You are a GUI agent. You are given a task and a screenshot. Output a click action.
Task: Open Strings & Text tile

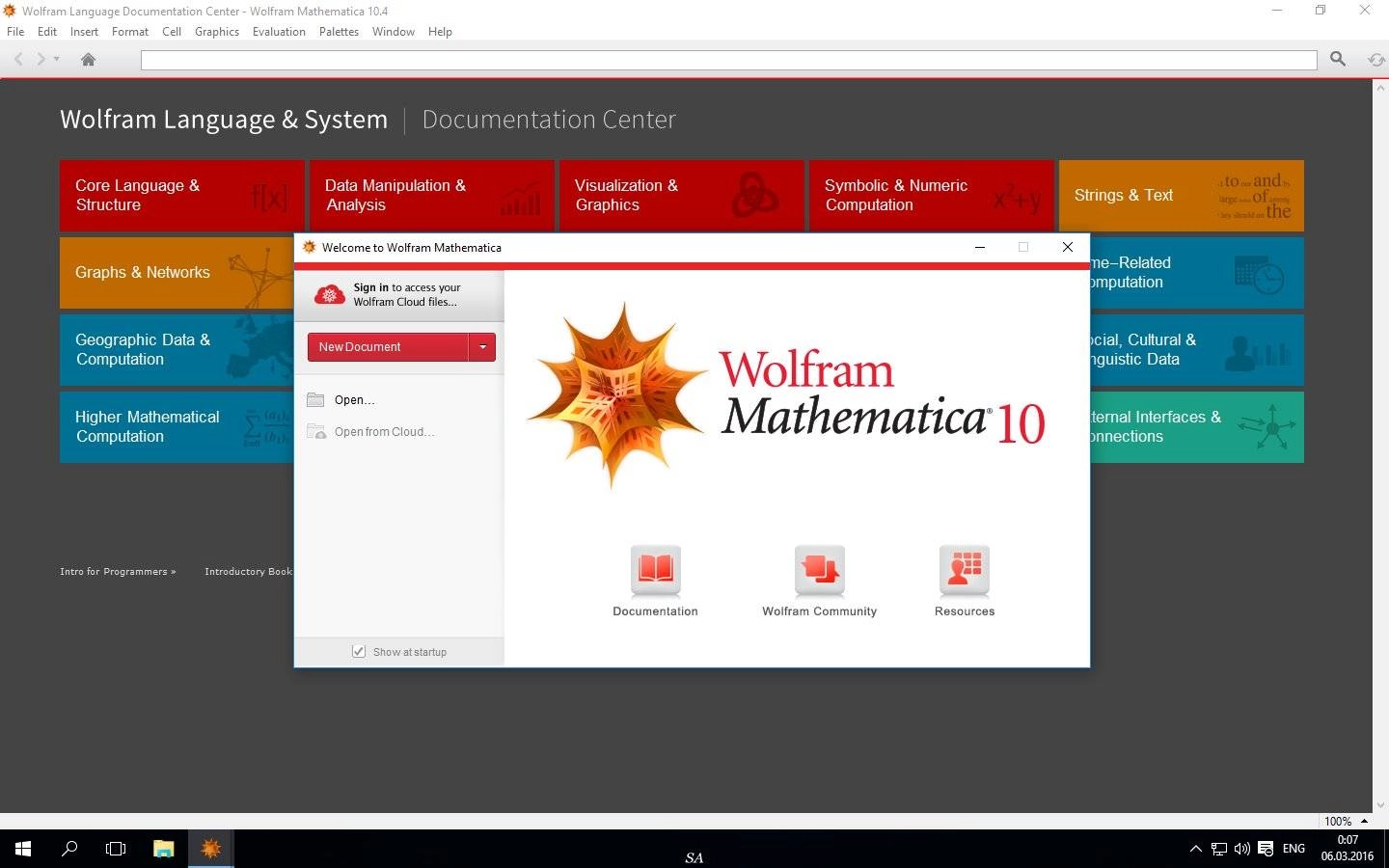(x=1181, y=196)
